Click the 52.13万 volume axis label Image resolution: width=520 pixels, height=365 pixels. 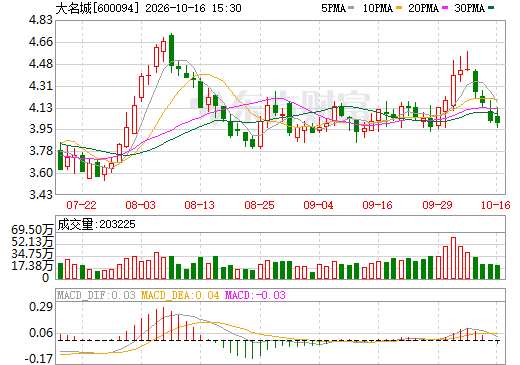click(32, 242)
